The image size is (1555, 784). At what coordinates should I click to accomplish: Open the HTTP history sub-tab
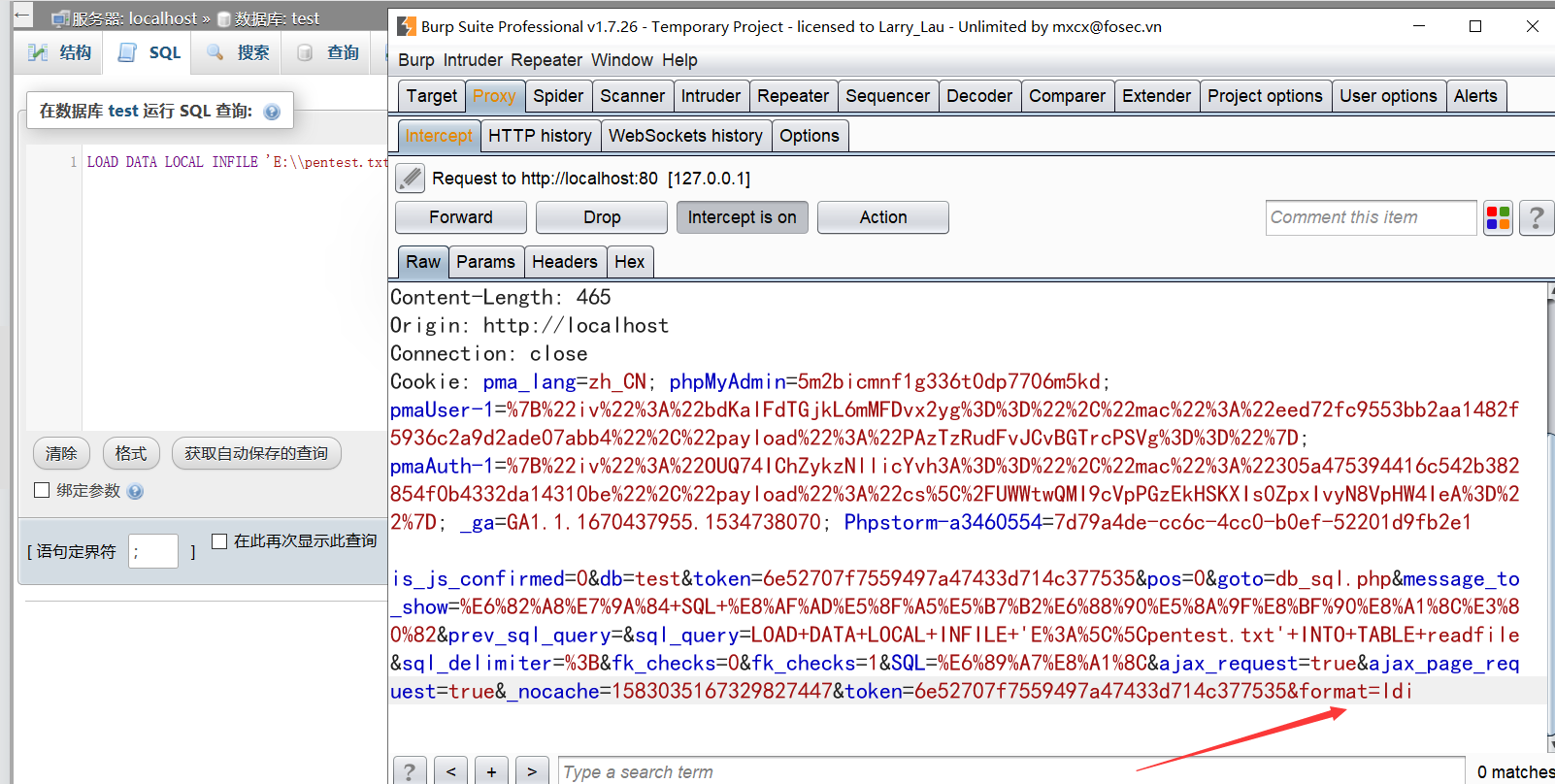coord(540,136)
